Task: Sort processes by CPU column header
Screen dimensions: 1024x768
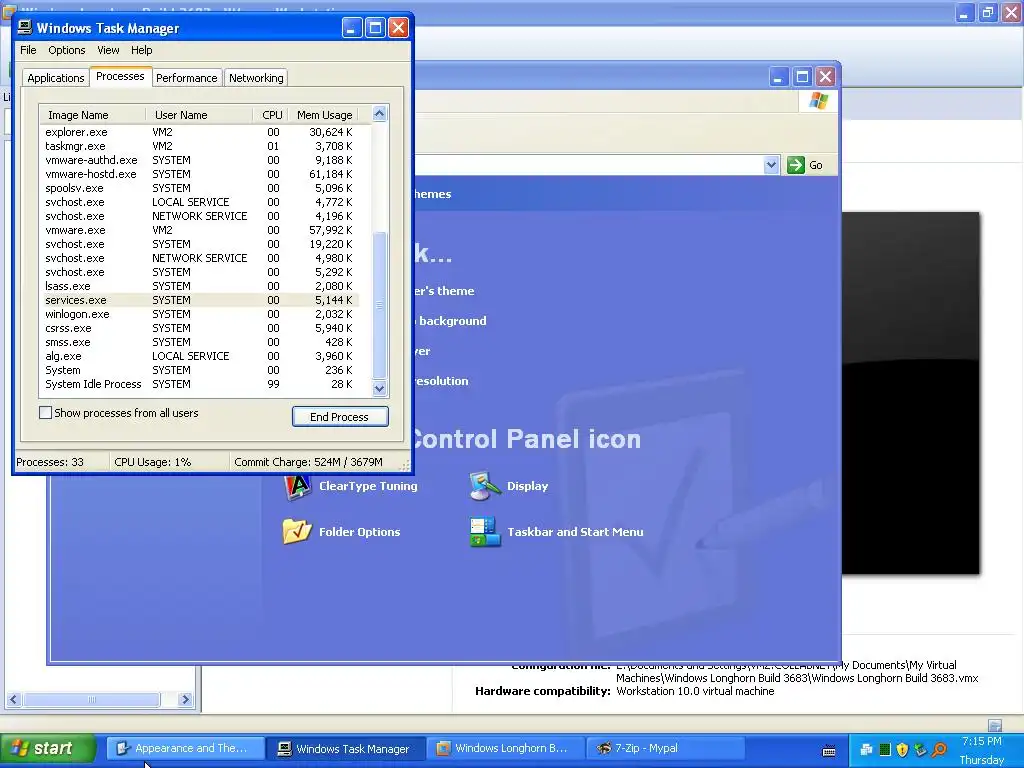Action: (x=270, y=115)
